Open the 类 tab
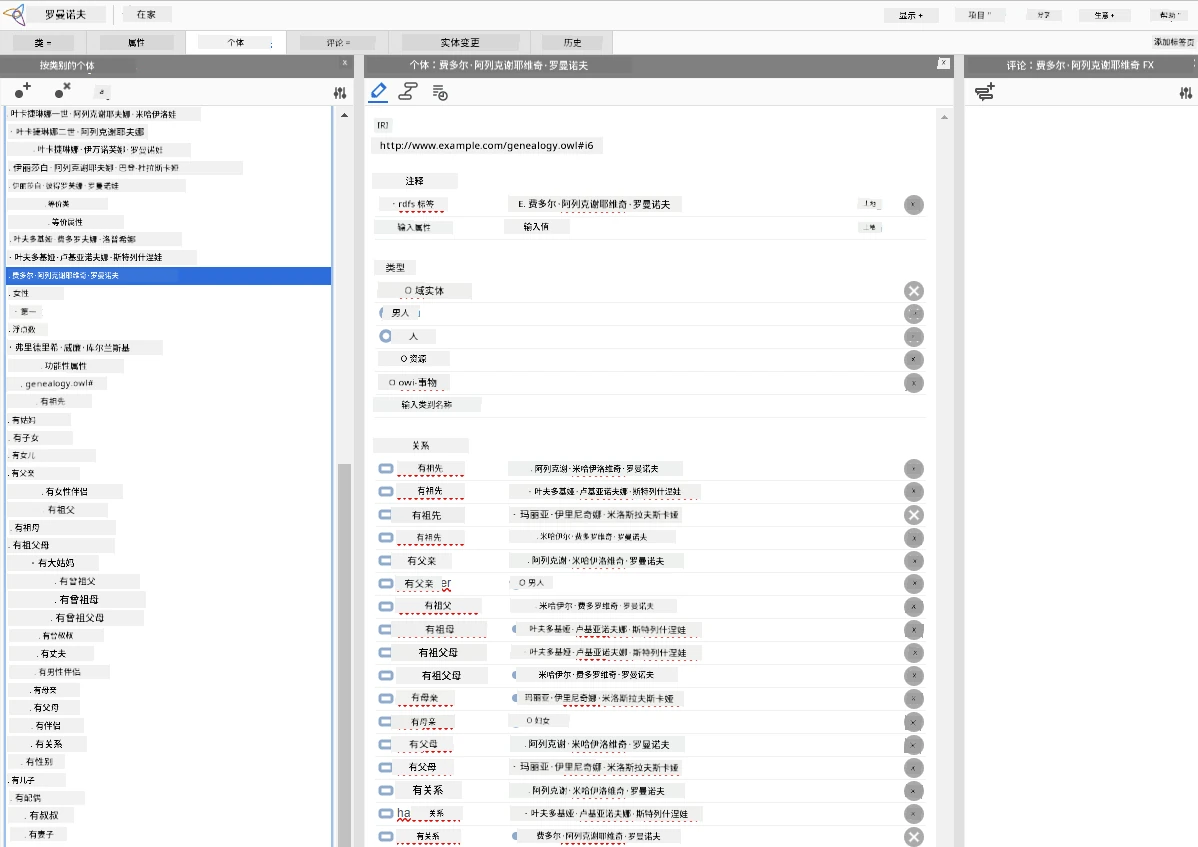The height and width of the screenshot is (847, 1198). 43,43
